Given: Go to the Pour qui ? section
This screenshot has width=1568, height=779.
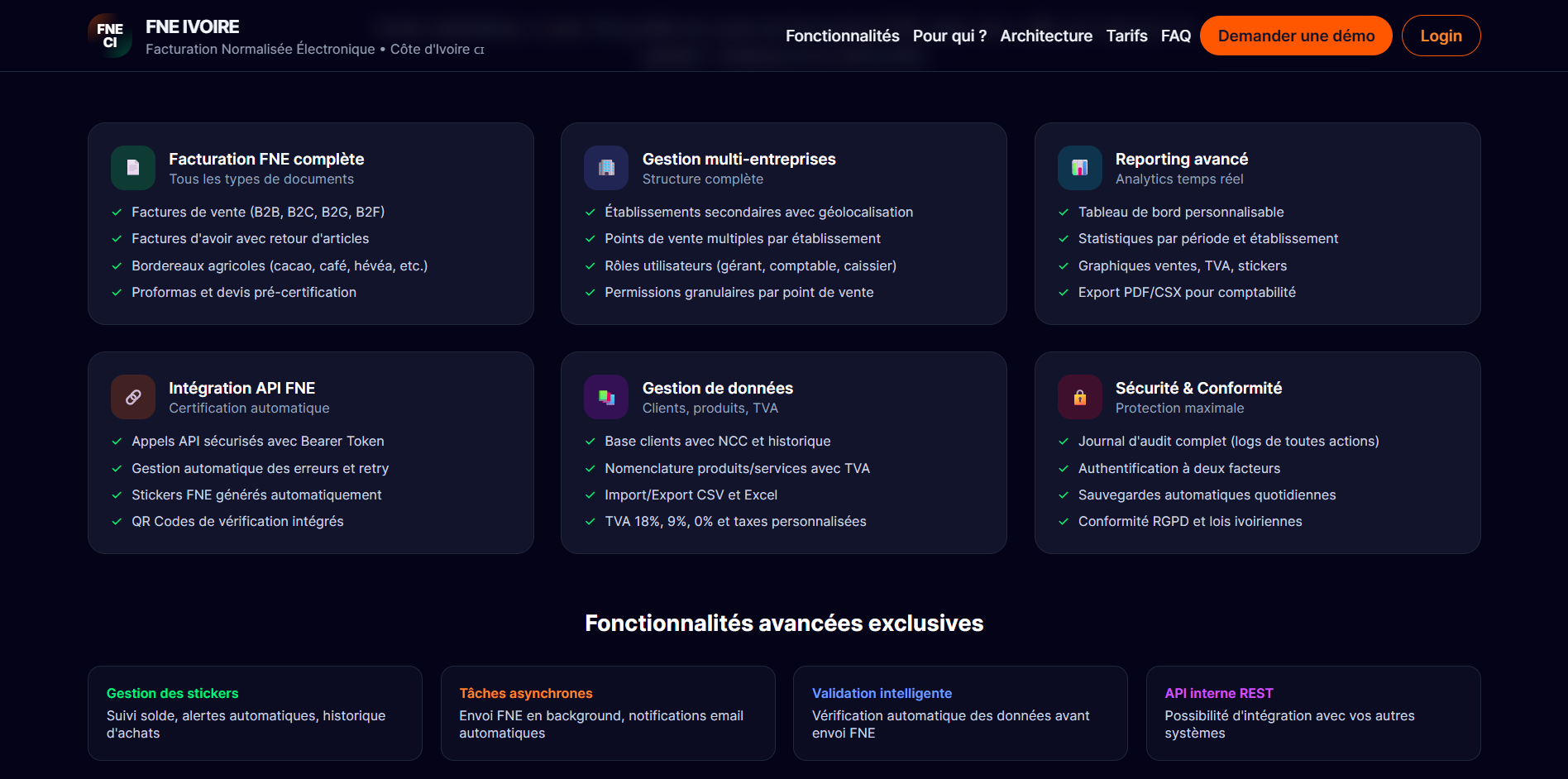Looking at the screenshot, I should (x=949, y=36).
